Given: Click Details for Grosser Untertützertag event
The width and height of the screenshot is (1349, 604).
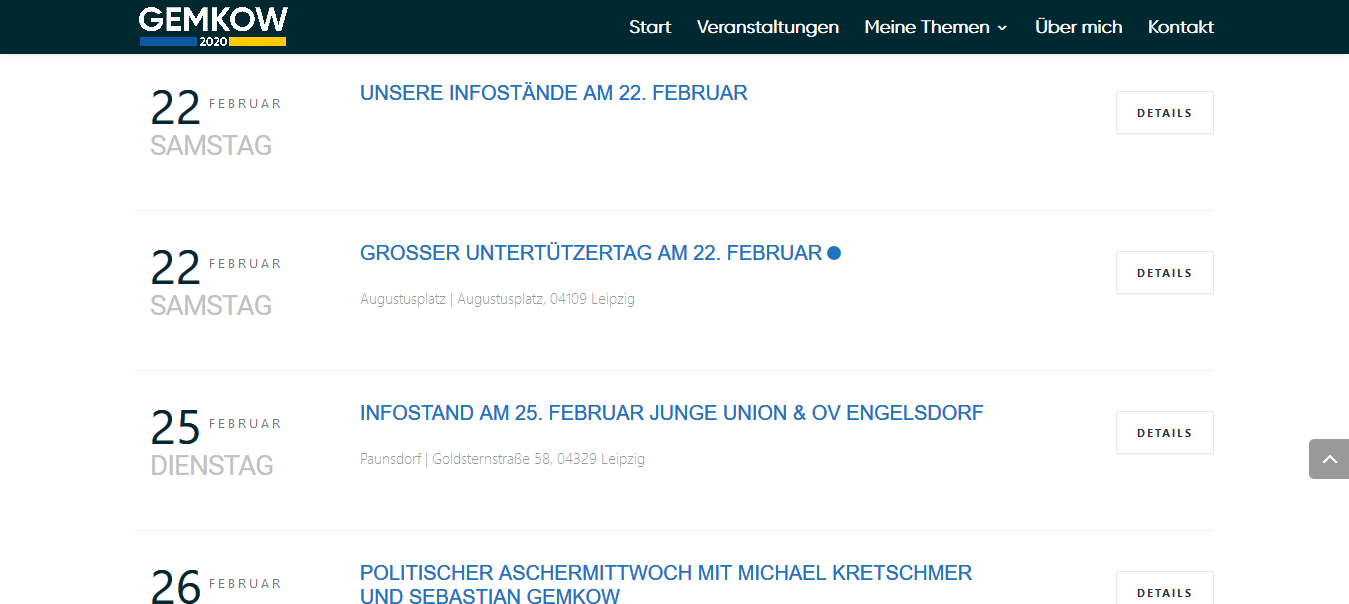Looking at the screenshot, I should pyautogui.click(x=1164, y=273).
